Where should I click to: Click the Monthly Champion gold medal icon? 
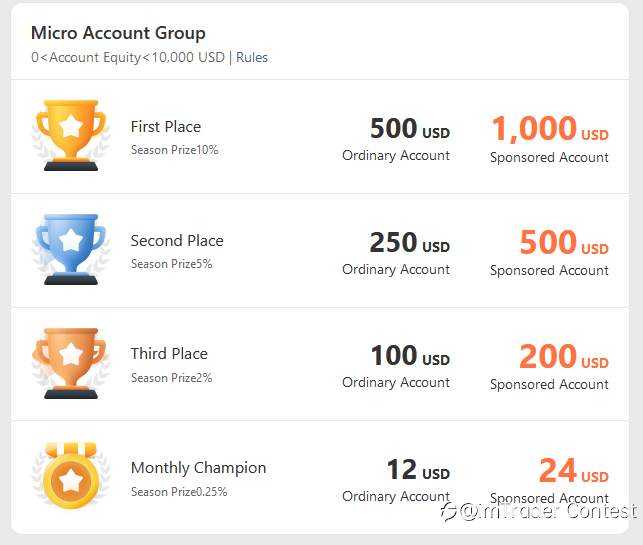point(71,476)
